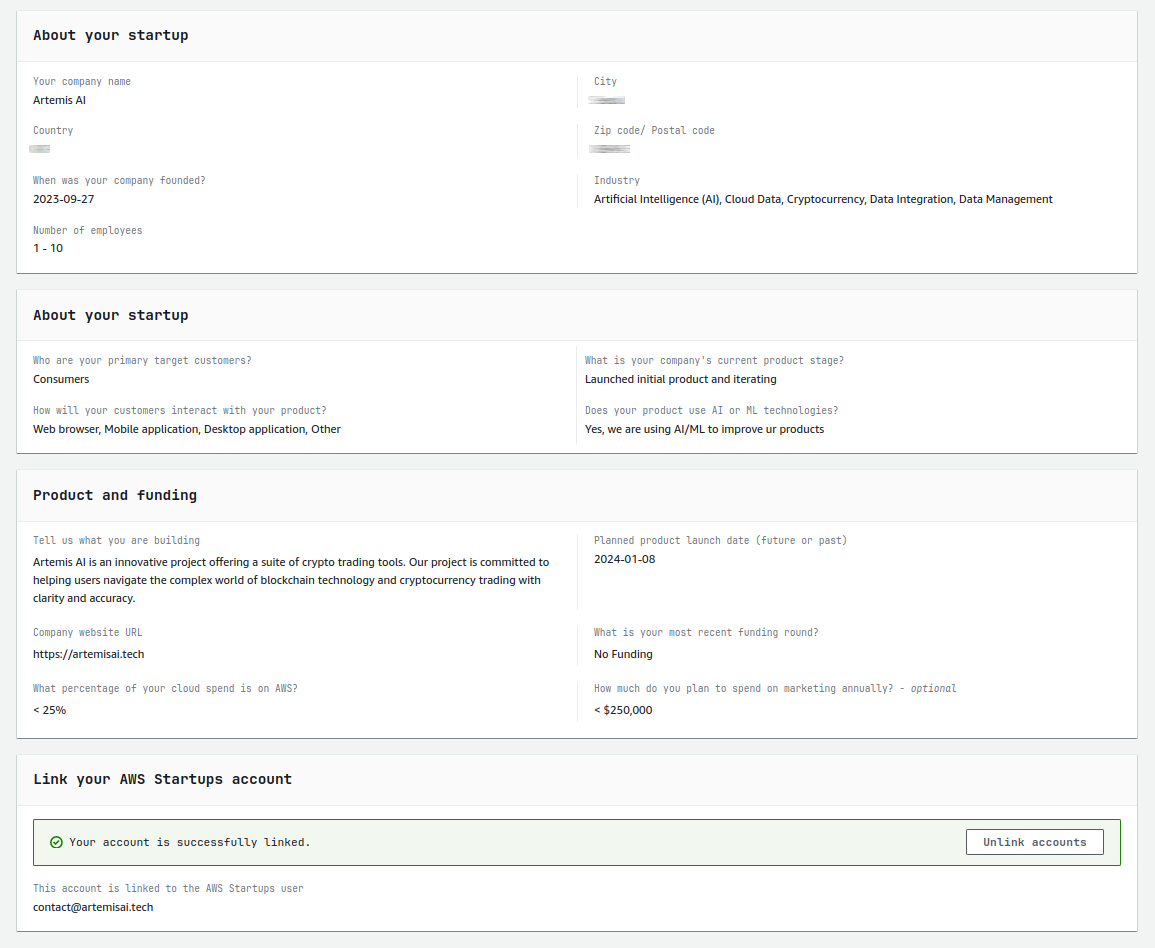Viewport: 1155px width, 948px height.
Task: Click the 'When was your company founded?' label
Action: 119,180
